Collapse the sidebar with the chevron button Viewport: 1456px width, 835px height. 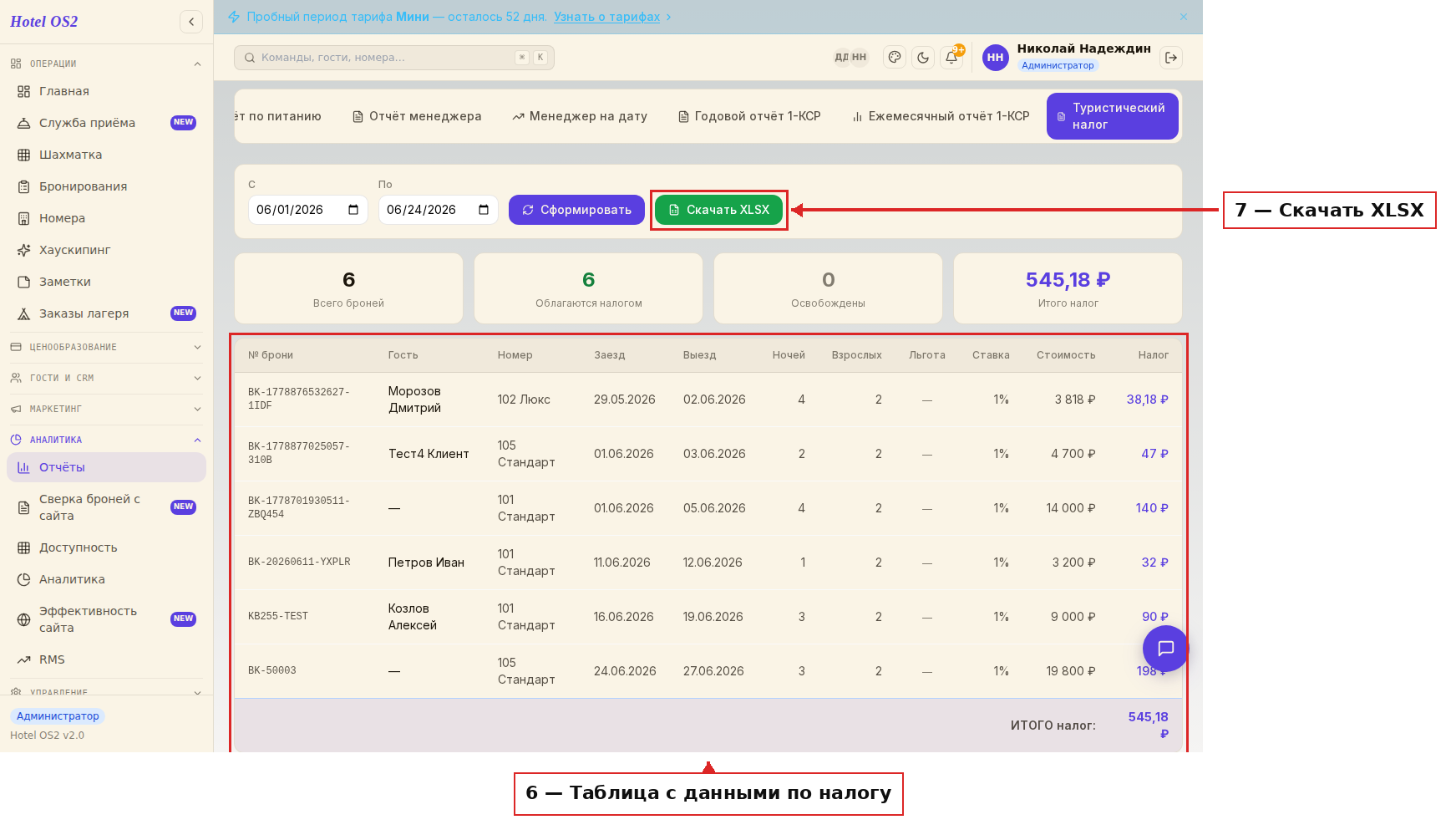point(191,22)
